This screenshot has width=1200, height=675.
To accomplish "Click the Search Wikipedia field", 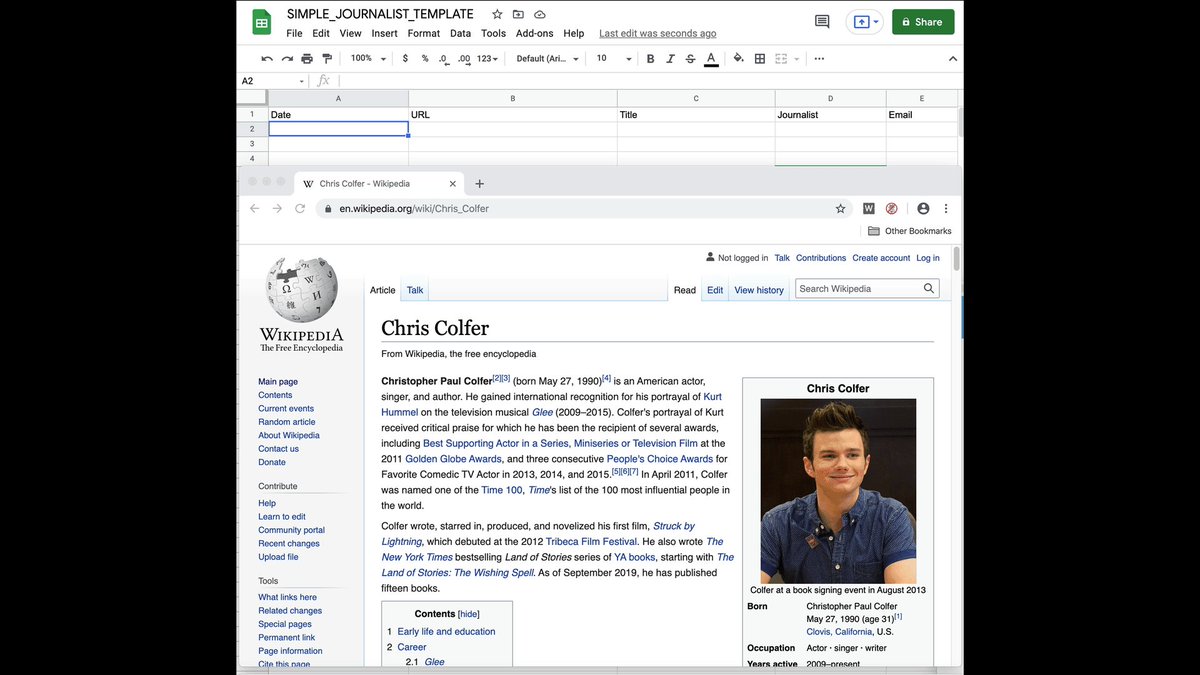I will pyautogui.click(x=858, y=289).
